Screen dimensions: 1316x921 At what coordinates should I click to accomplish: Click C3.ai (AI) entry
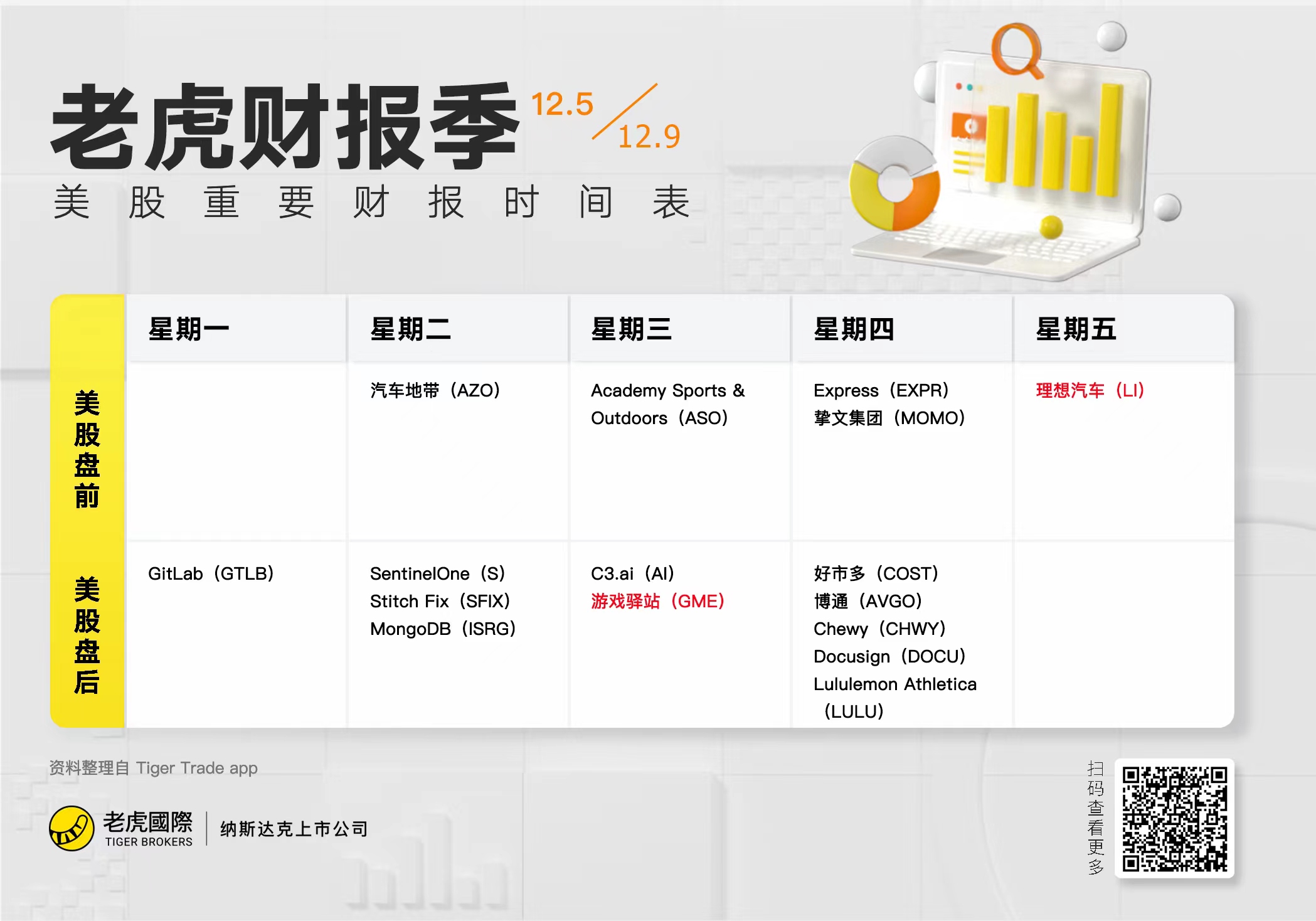633,573
